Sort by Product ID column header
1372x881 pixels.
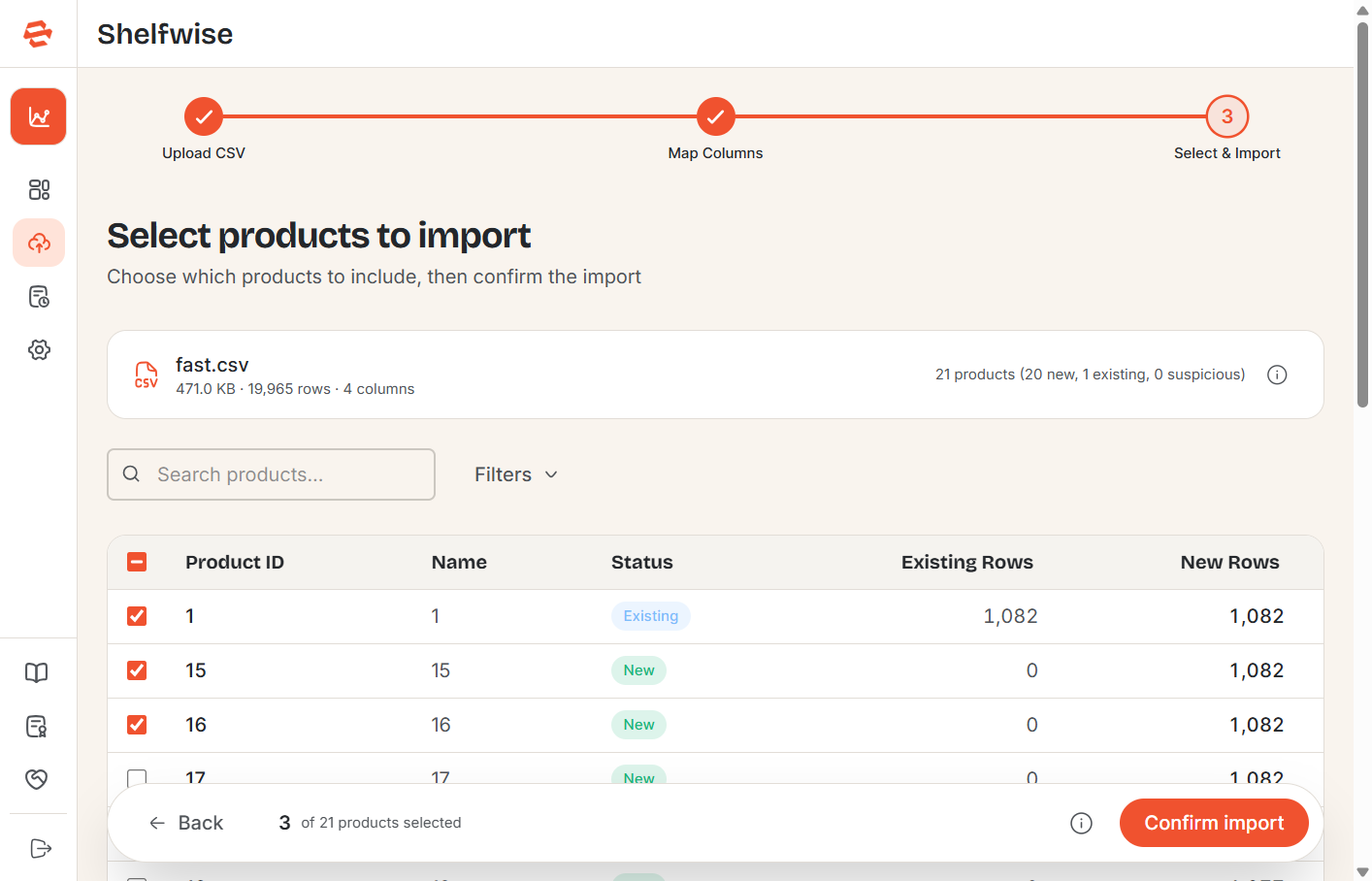pos(235,562)
